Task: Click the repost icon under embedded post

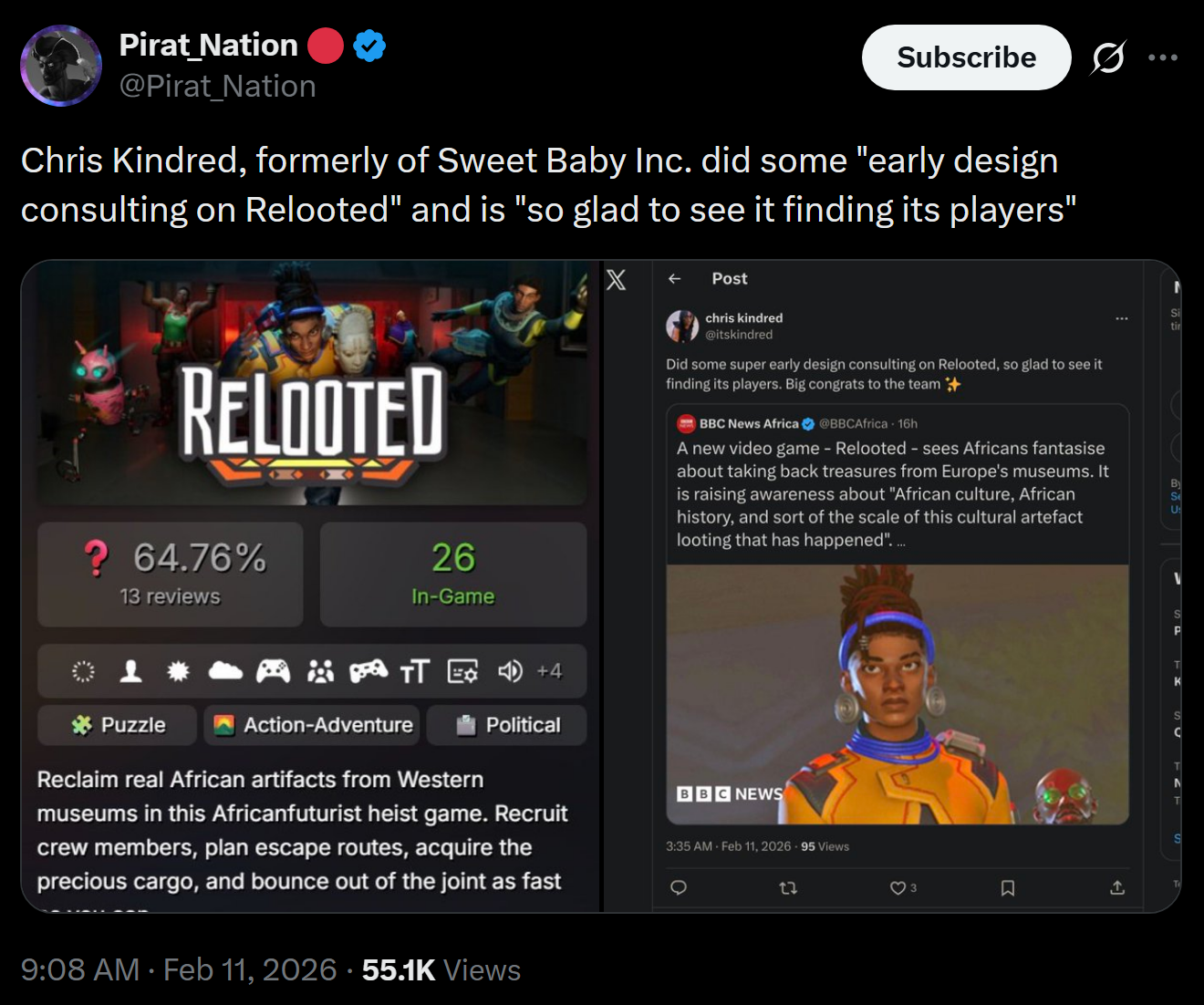Action: (789, 887)
